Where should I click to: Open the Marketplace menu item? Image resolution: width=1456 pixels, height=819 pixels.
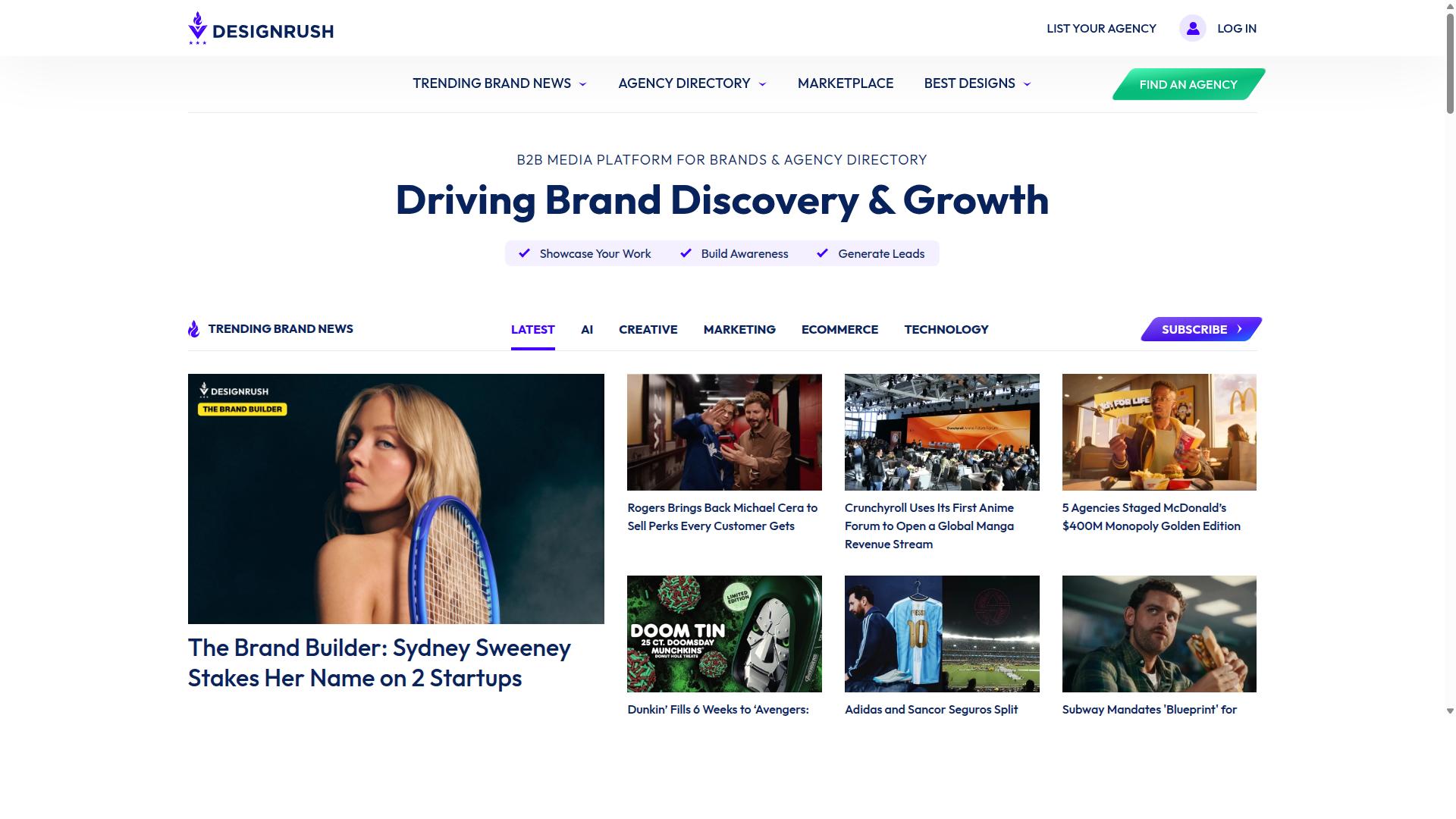click(x=846, y=83)
